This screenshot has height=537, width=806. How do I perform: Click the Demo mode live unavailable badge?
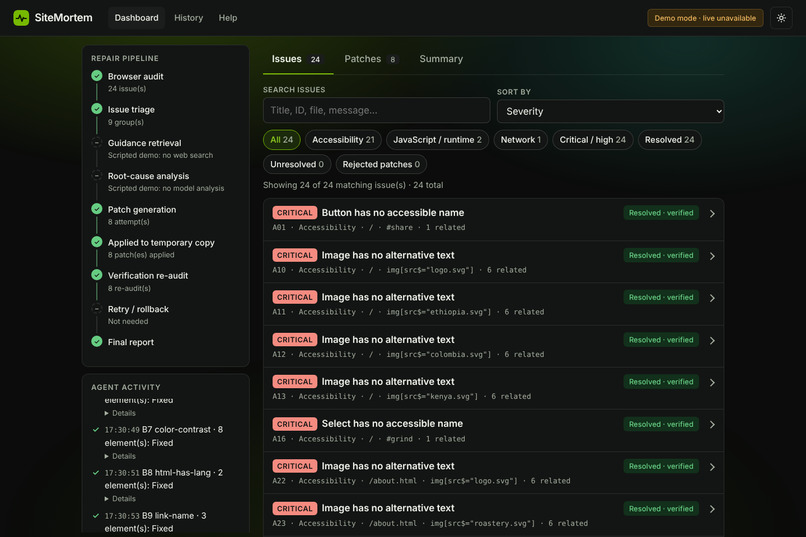pos(705,18)
